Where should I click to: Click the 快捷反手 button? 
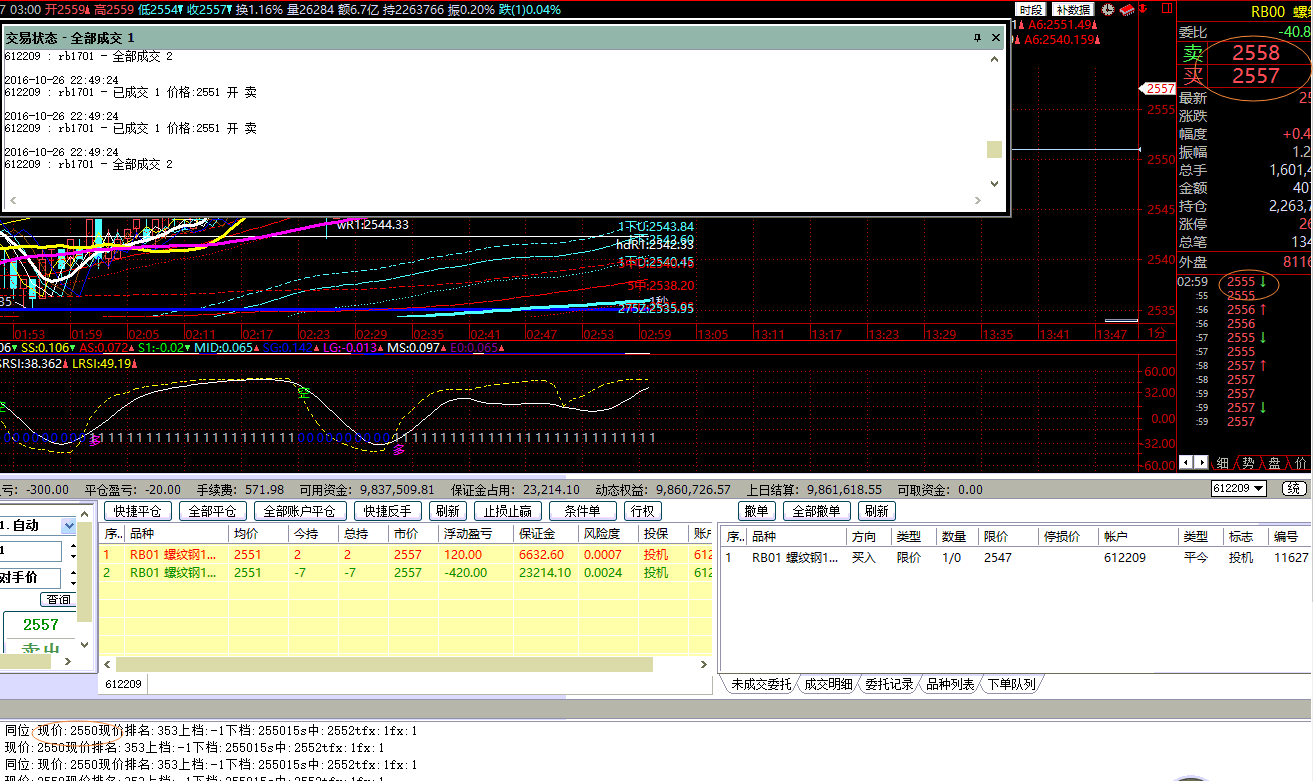[x=388, y=511]
